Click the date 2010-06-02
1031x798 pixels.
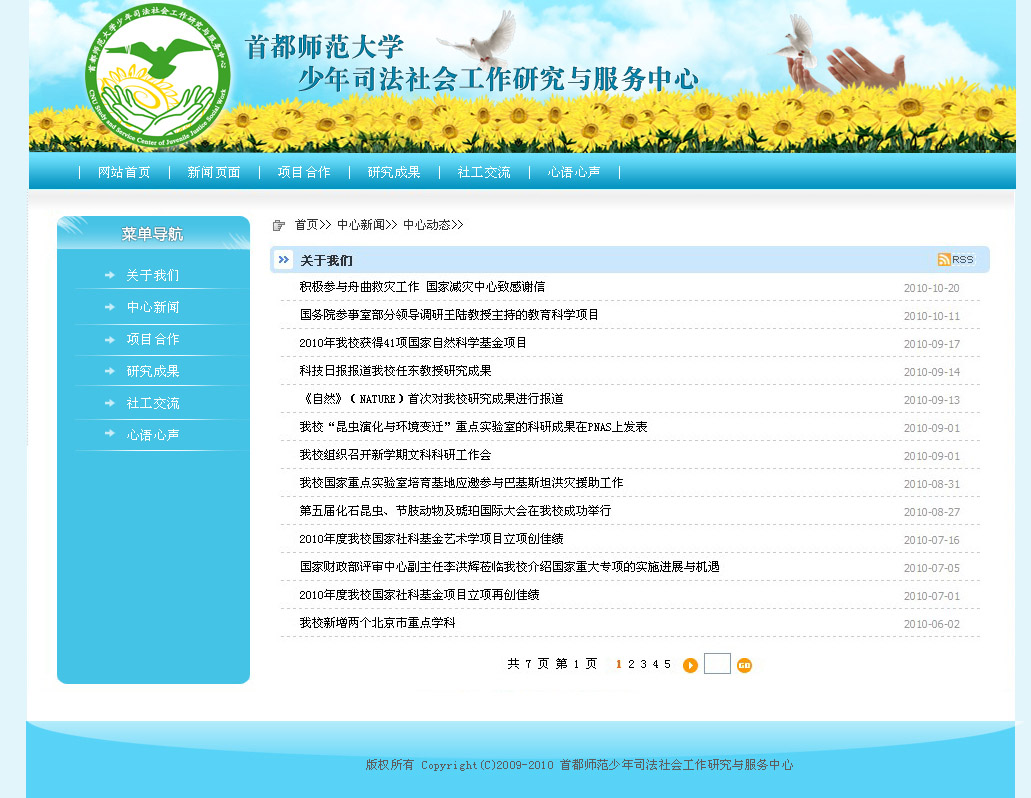(932, 624)
